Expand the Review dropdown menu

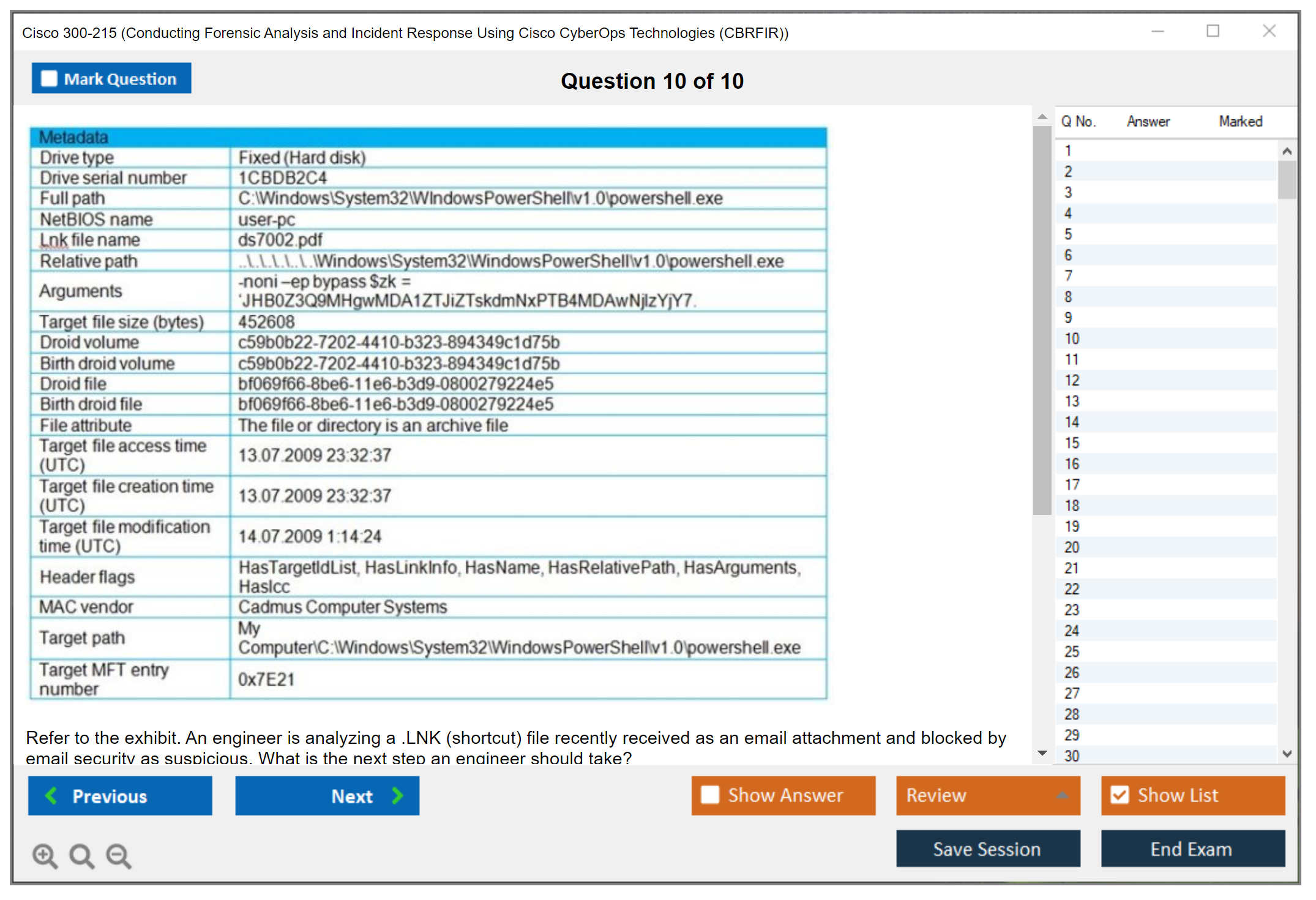pyautogui.click(x=1062, y=795)
